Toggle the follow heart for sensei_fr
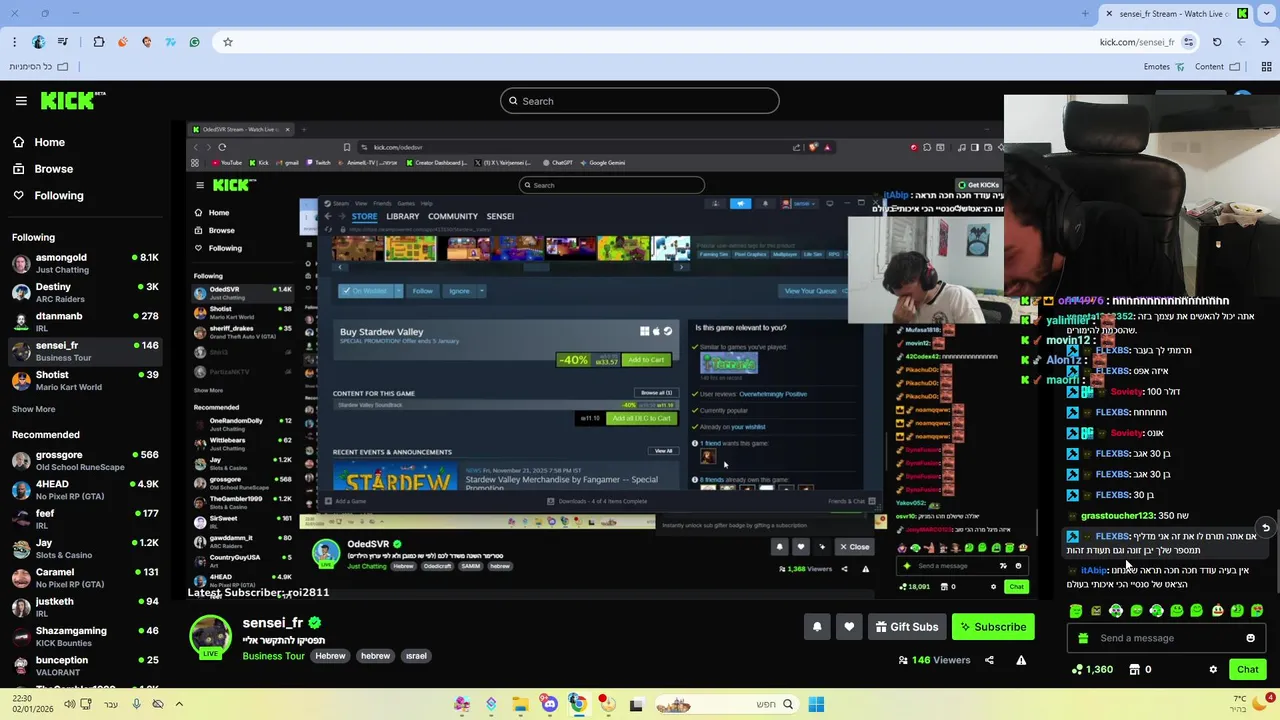This screenshot has height=720, width=1280. coord(849,627)
